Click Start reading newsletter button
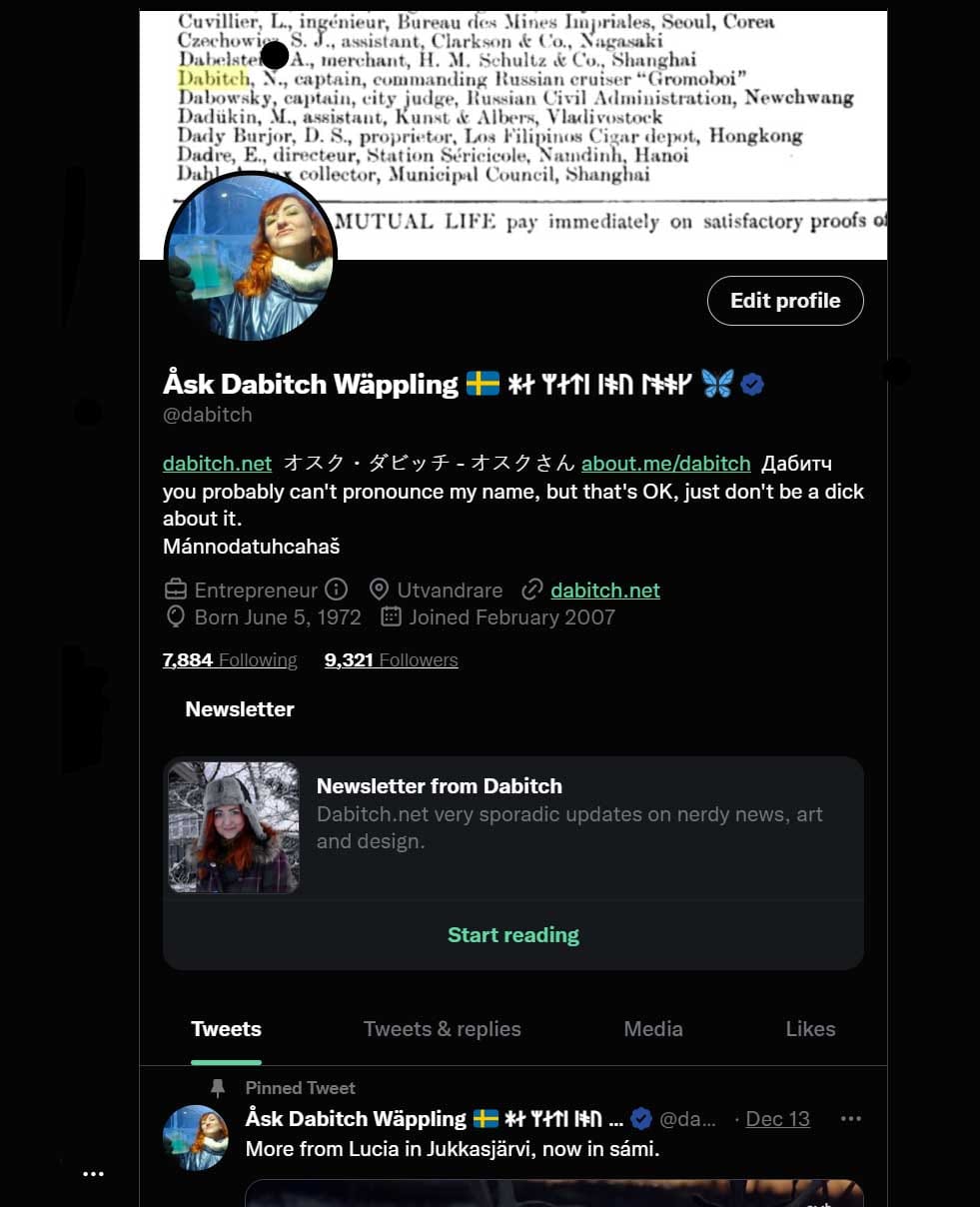This screenshot has width=980, height=1207. click(513, 935)
